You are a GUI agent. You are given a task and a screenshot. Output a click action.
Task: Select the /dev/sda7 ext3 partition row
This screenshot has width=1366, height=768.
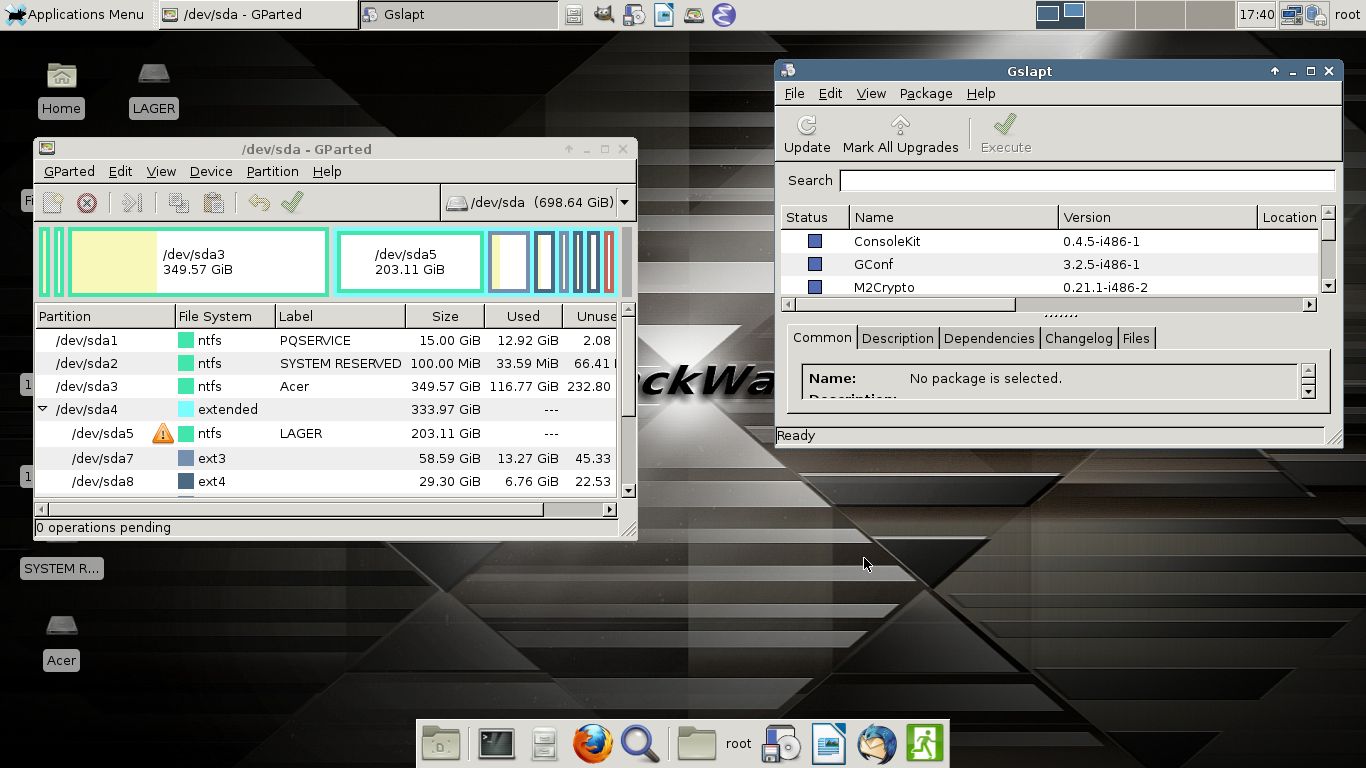(326, 458)
